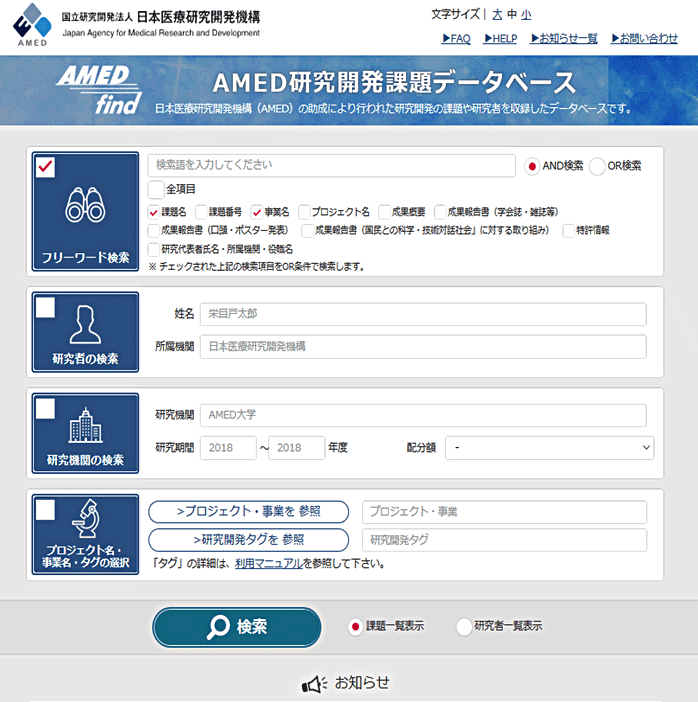Uncheck the 事業名 checkbox
Screen dimensions: 698x702
(257, 212)
